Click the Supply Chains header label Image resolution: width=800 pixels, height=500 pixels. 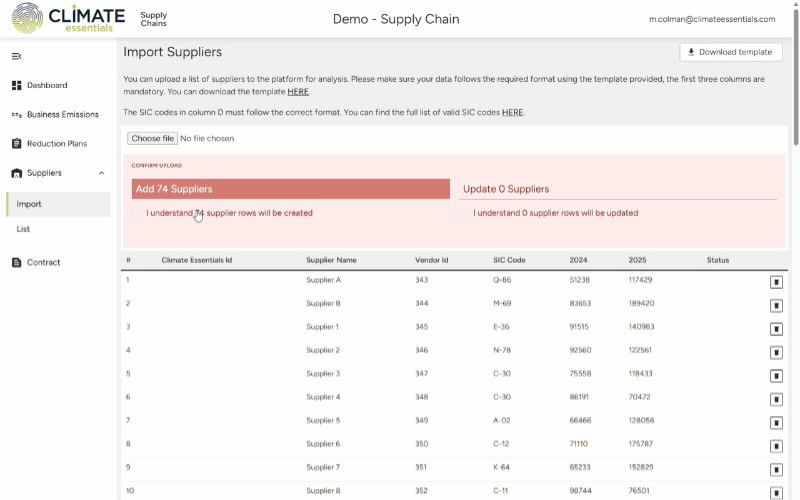154,19
